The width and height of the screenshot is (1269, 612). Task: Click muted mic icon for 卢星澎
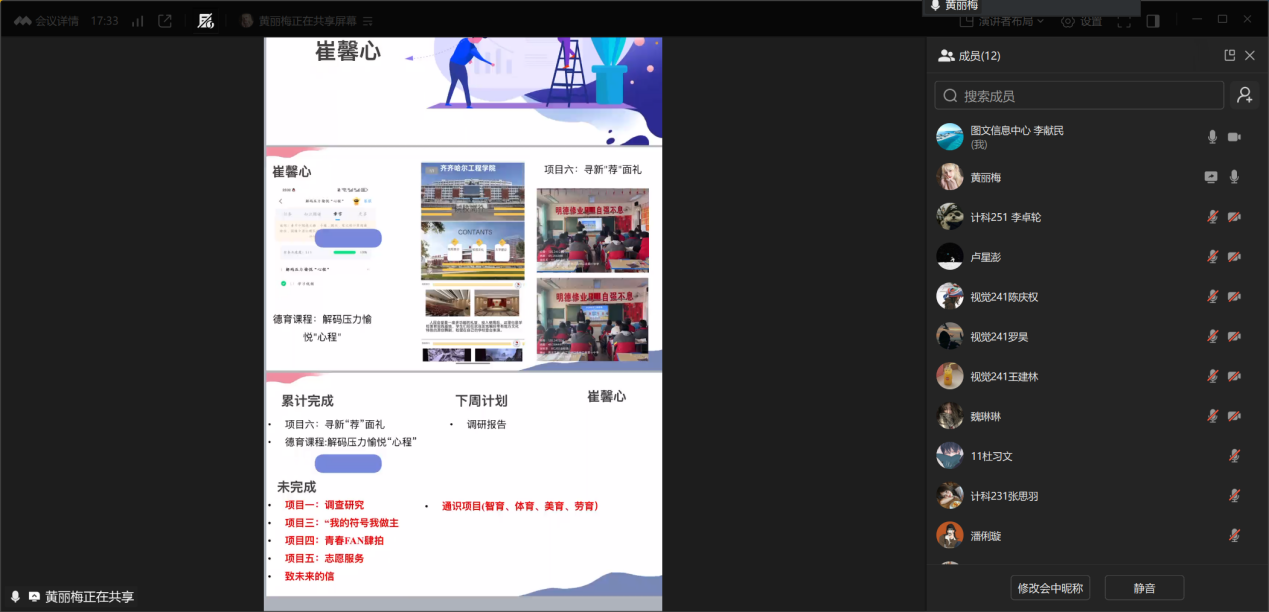click(1212, 257)
